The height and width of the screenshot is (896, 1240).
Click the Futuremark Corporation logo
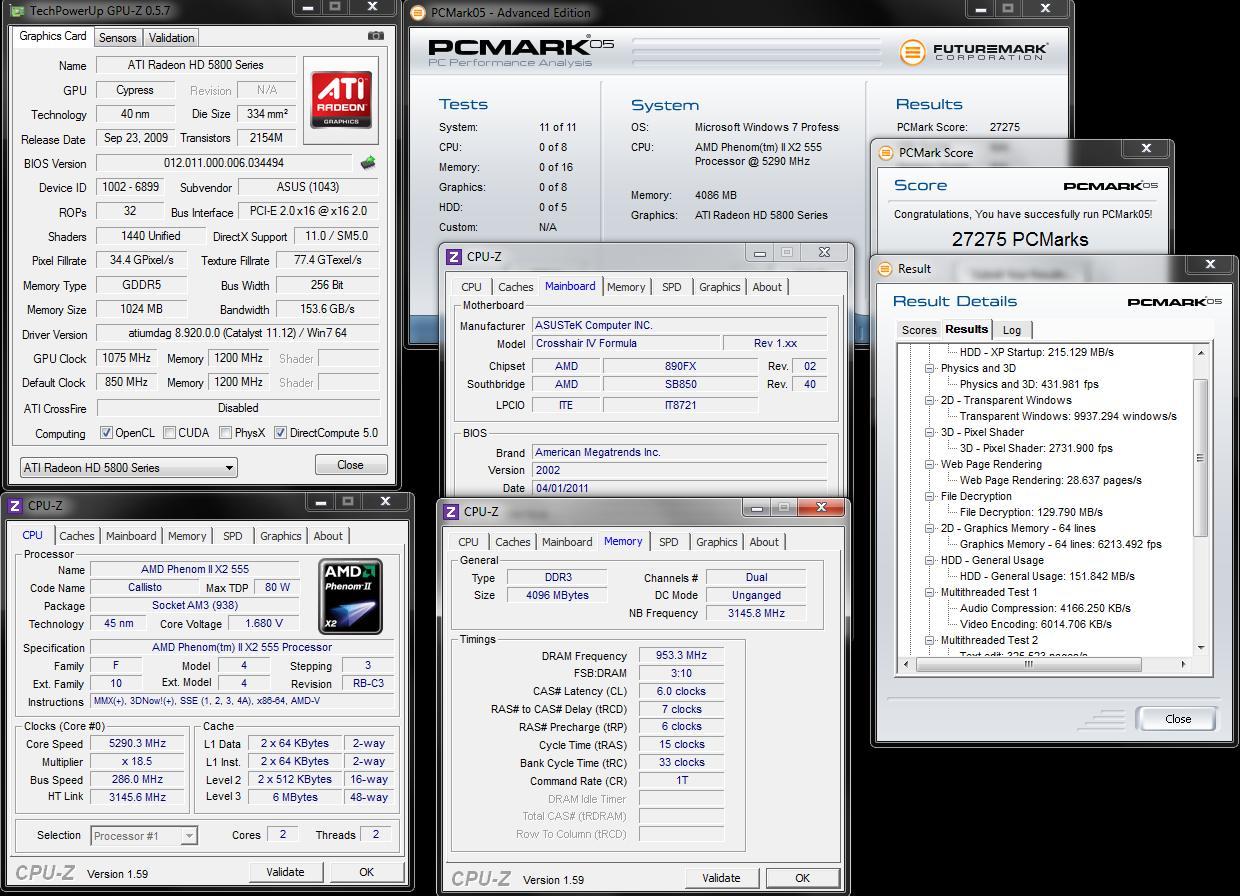tap(973, 52)
